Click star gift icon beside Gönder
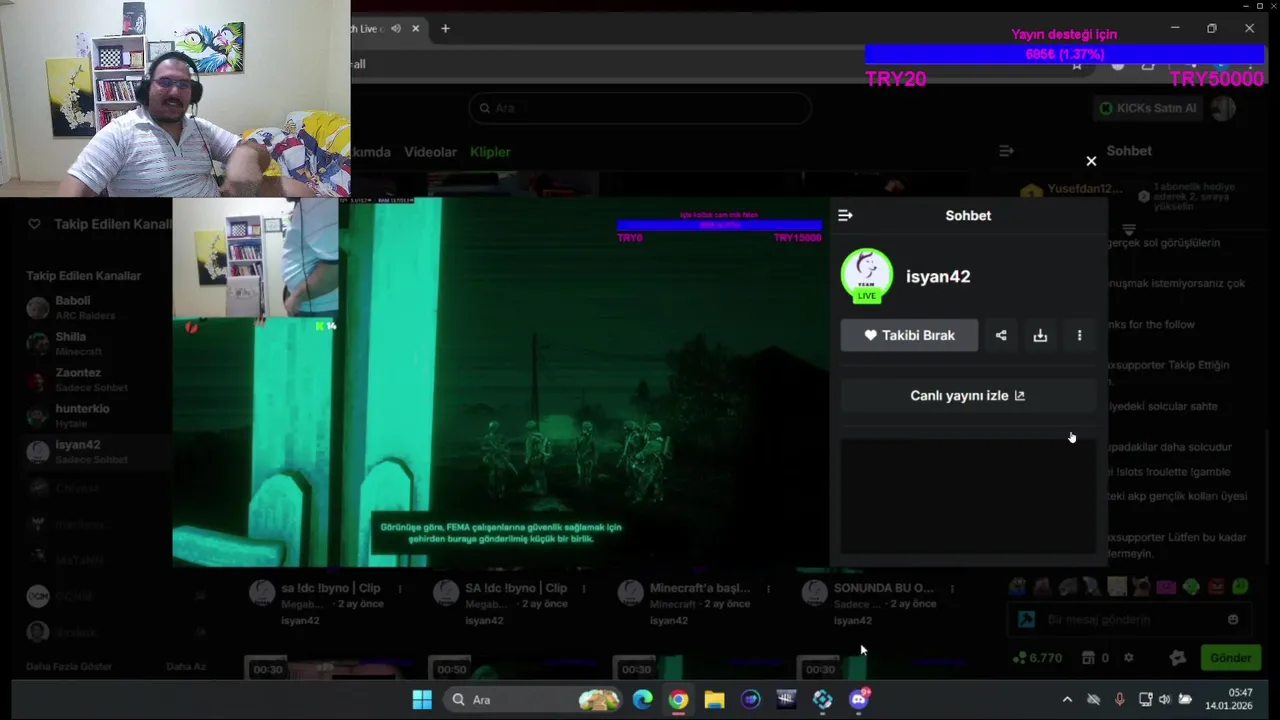The width and height of the screenshot is (1280, 720). coord(1178,658)
